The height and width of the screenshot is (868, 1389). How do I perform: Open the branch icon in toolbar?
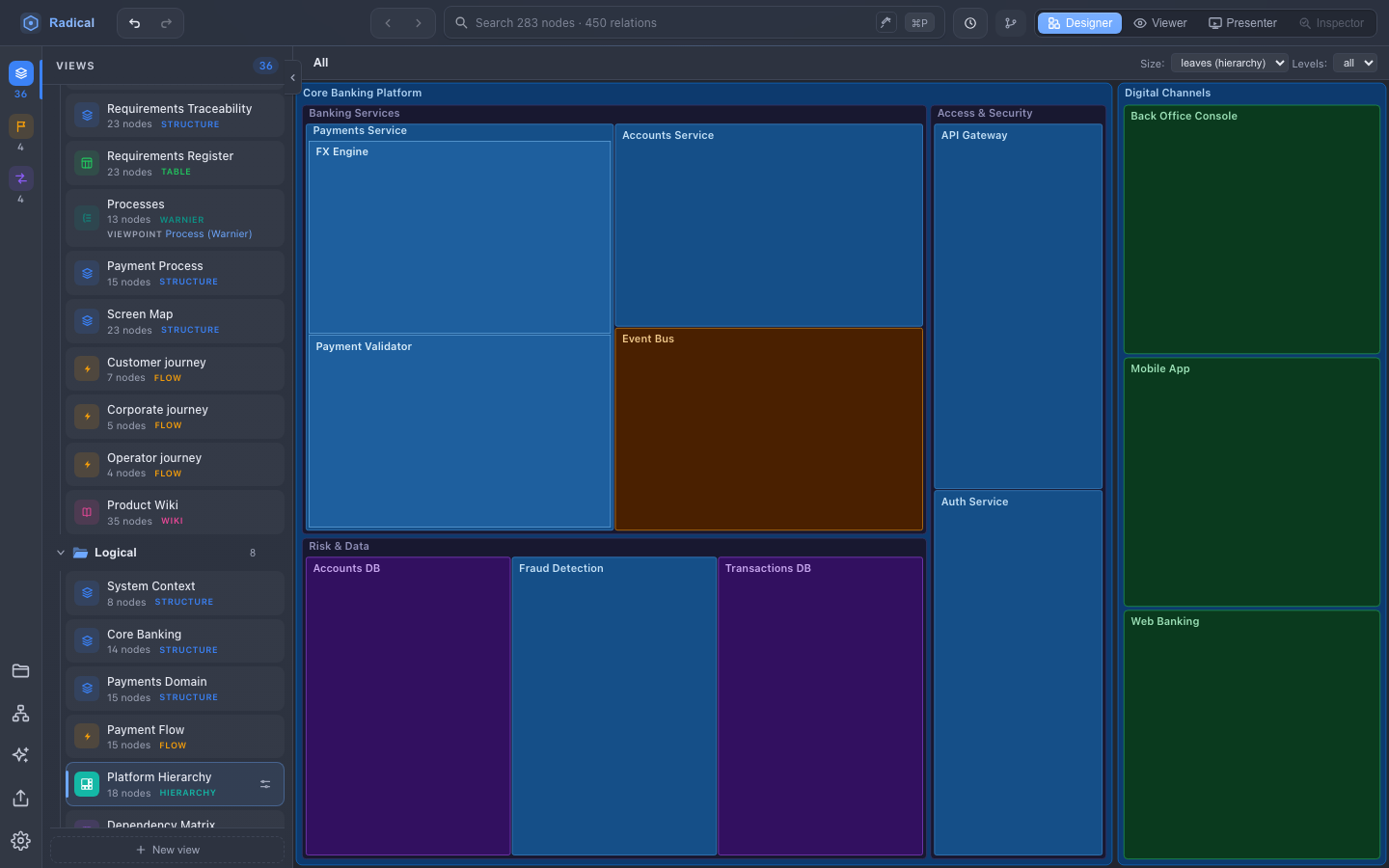click(x=1011, y=23)
